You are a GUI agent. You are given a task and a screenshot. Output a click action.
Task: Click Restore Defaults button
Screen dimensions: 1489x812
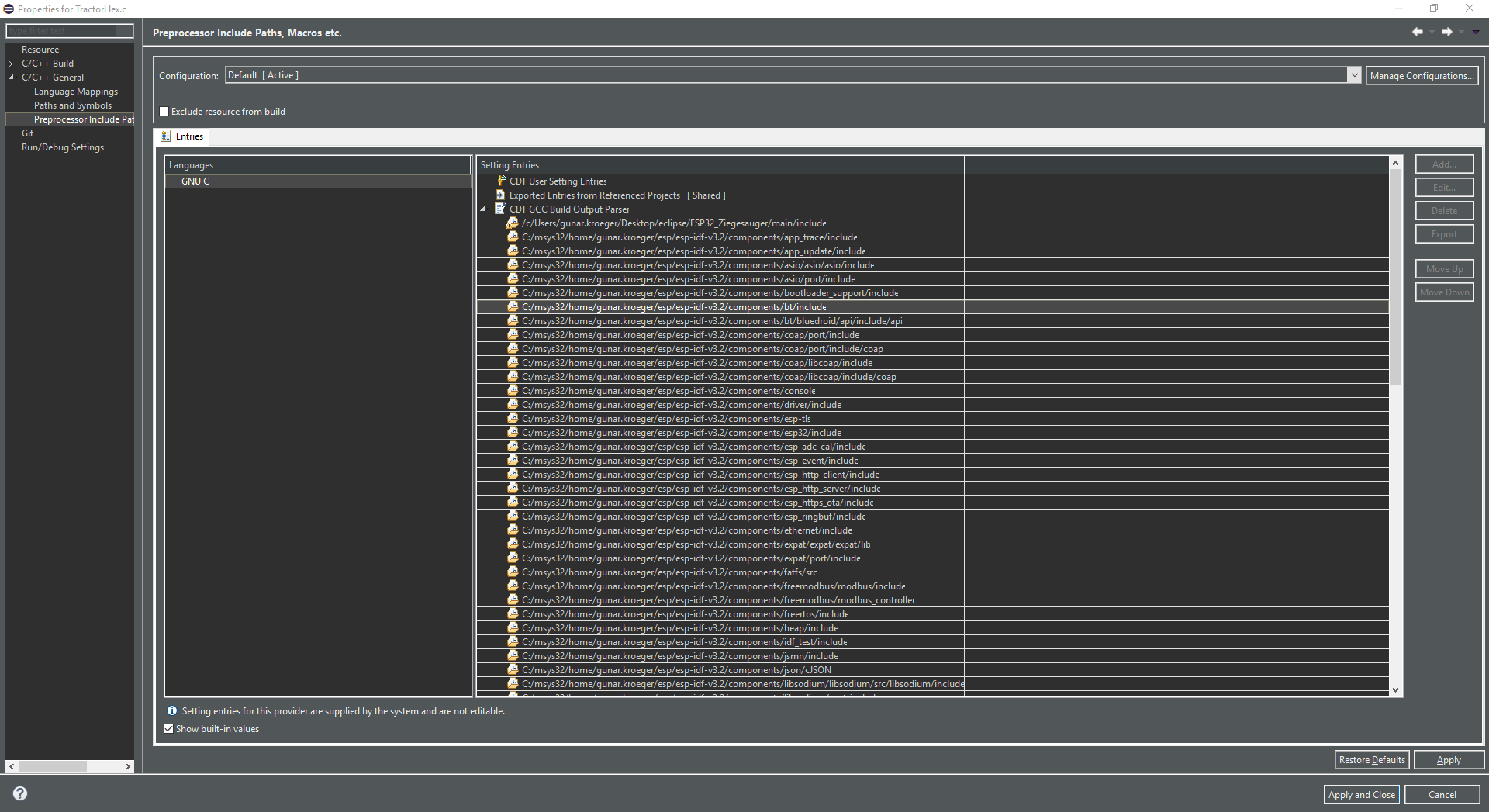[x=1371, y=760]
